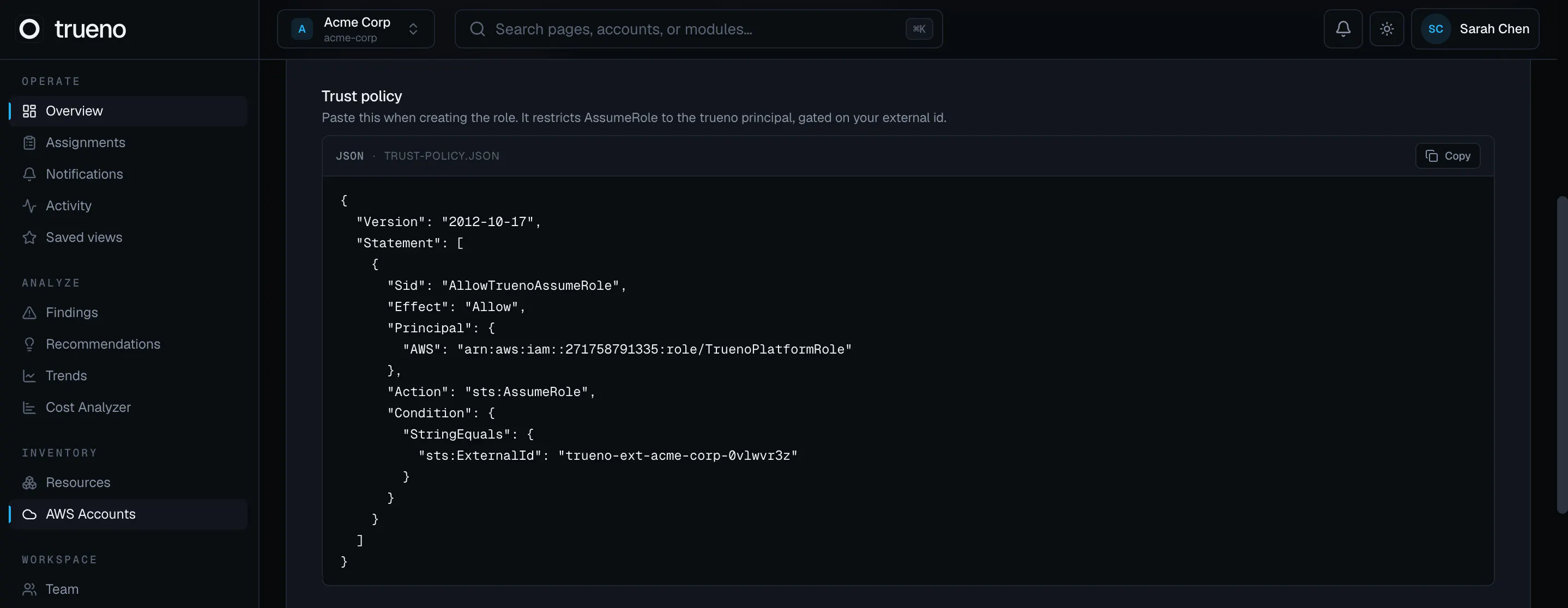Click the ⌘K shortcut badge
The width and height of the screenshot is (1568, 608).
(919, 28)
